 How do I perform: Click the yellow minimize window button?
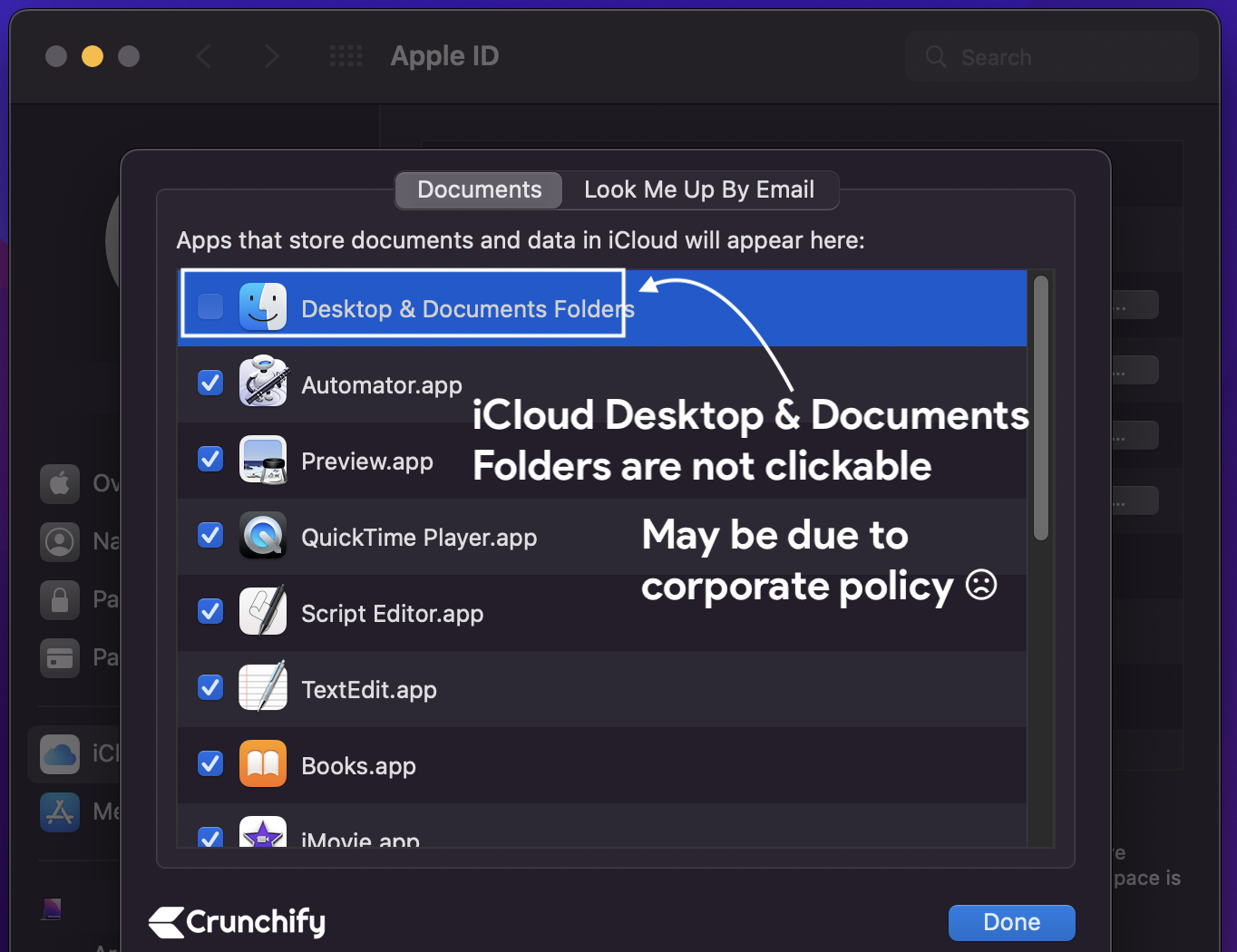click(x=93, y=56)
